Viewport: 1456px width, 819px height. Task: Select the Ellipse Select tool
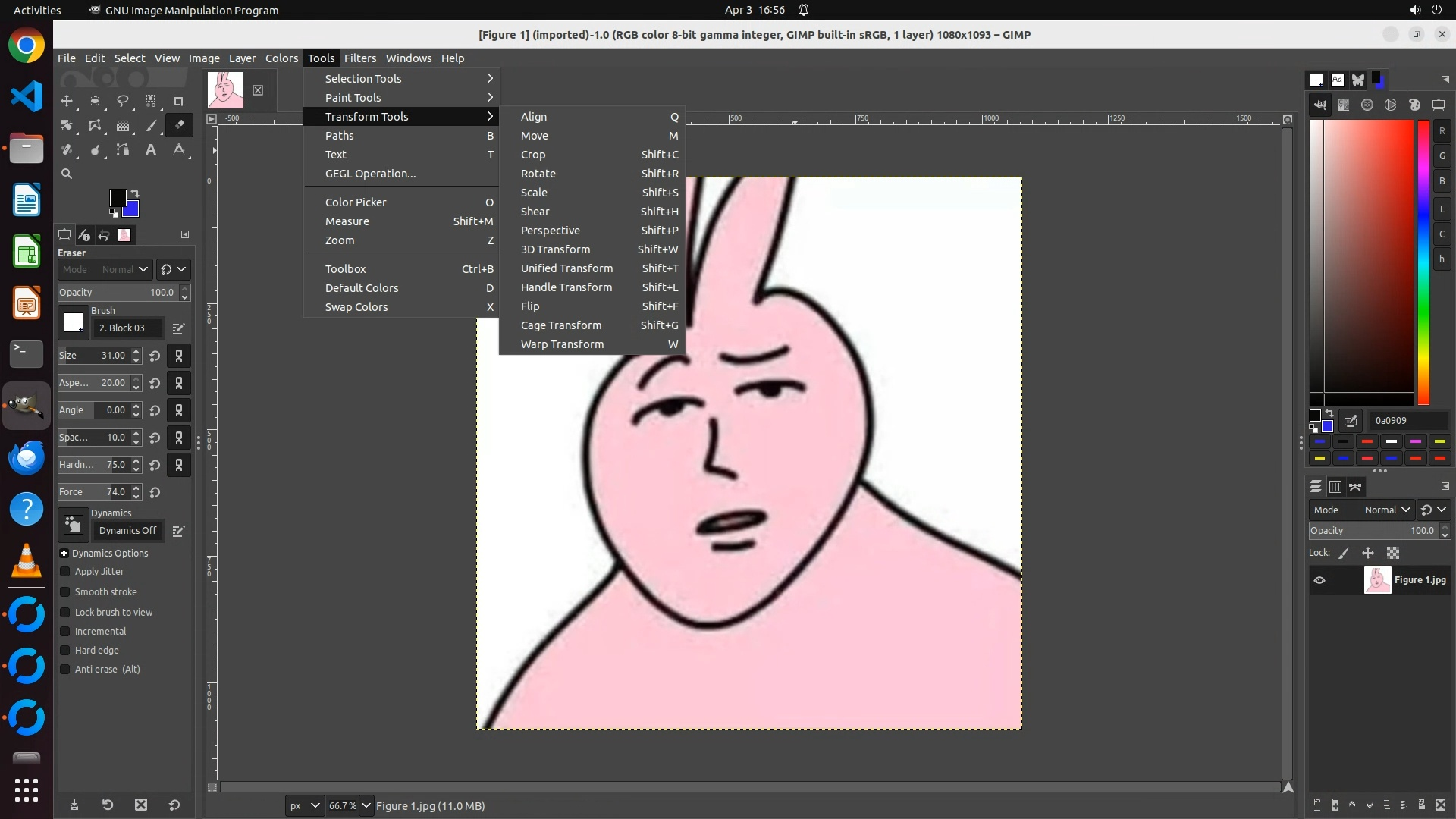tap(95, 101)
